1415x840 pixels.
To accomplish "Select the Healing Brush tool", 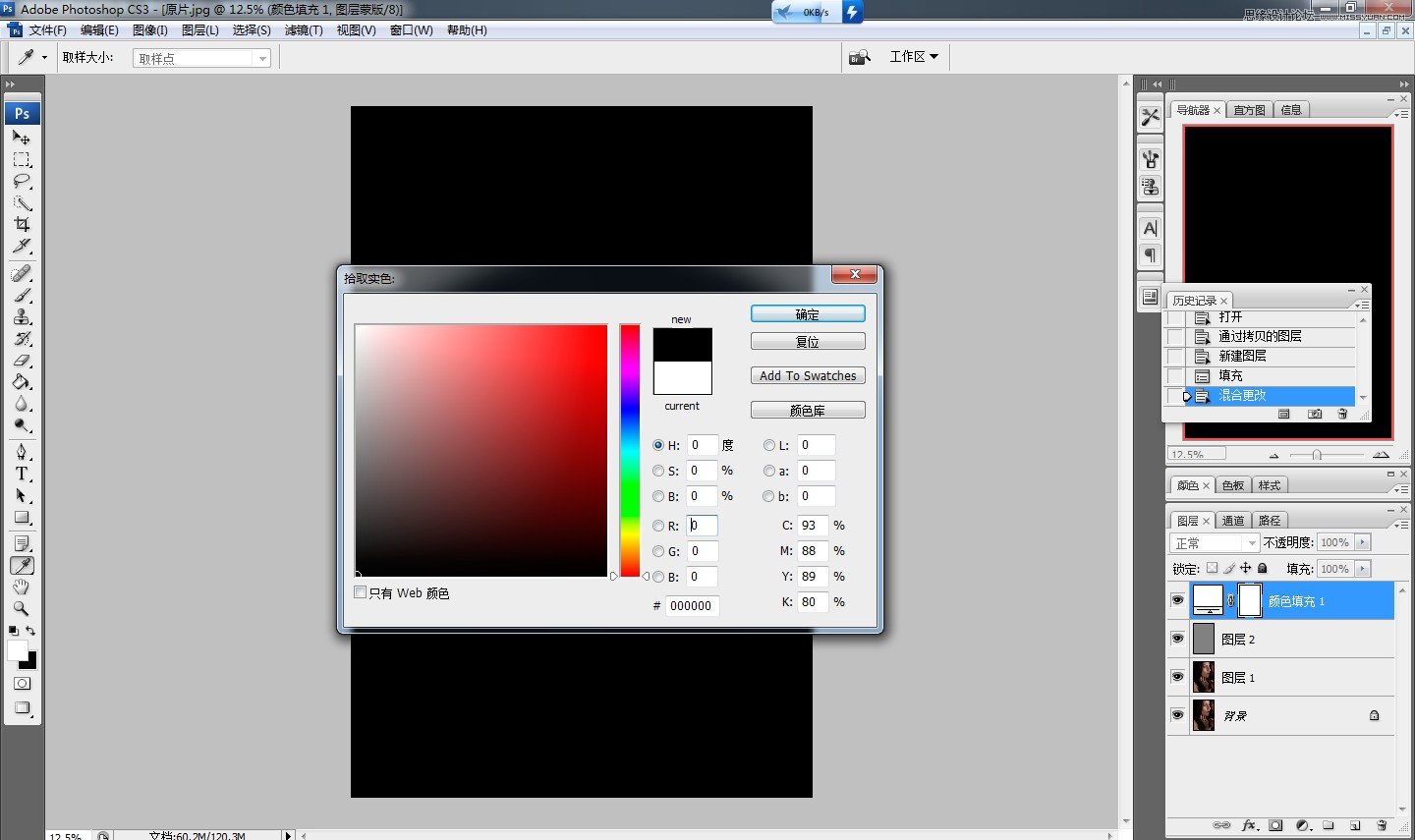I will [x=22, y=273].
